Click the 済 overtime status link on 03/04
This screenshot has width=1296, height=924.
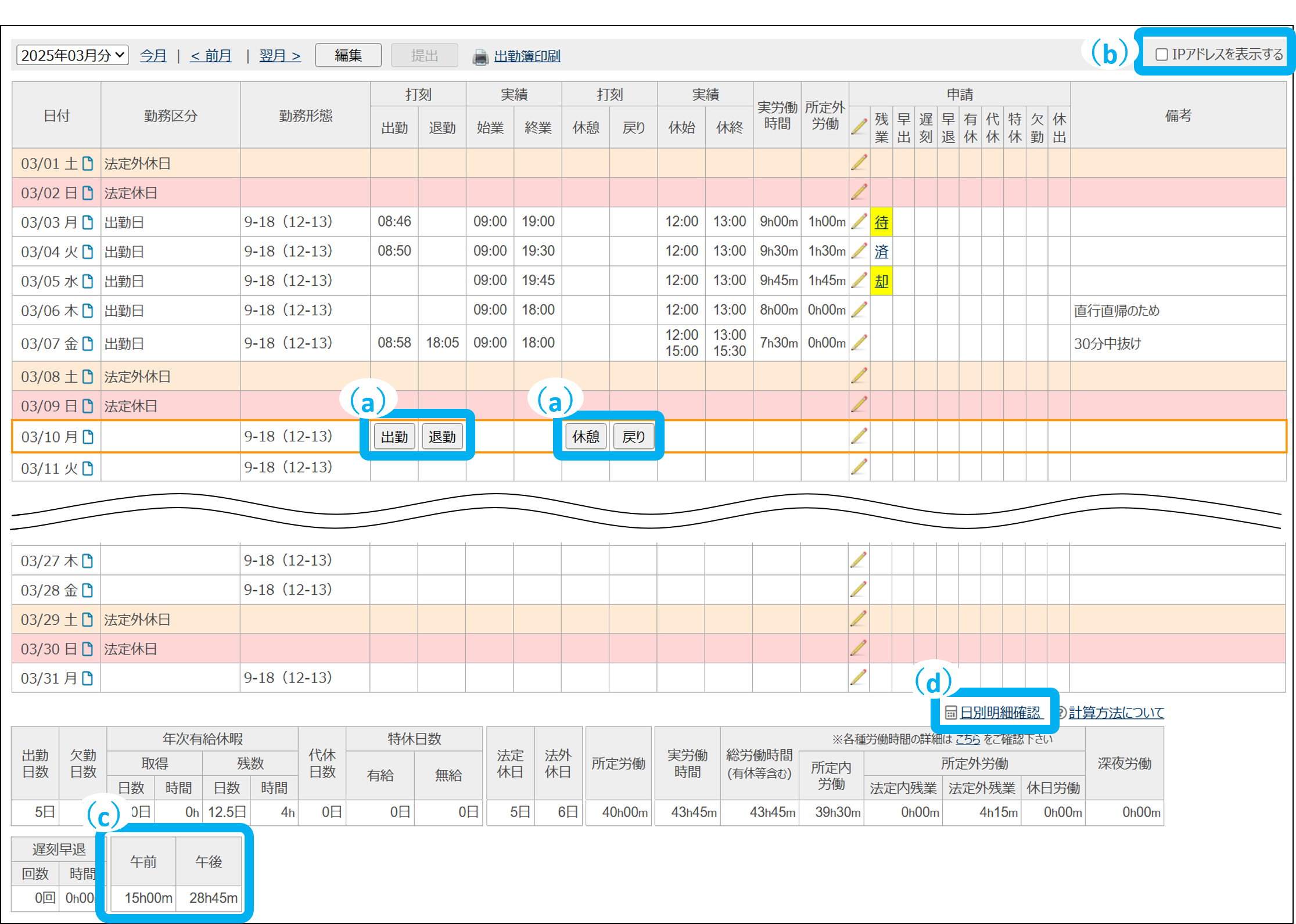881,251
